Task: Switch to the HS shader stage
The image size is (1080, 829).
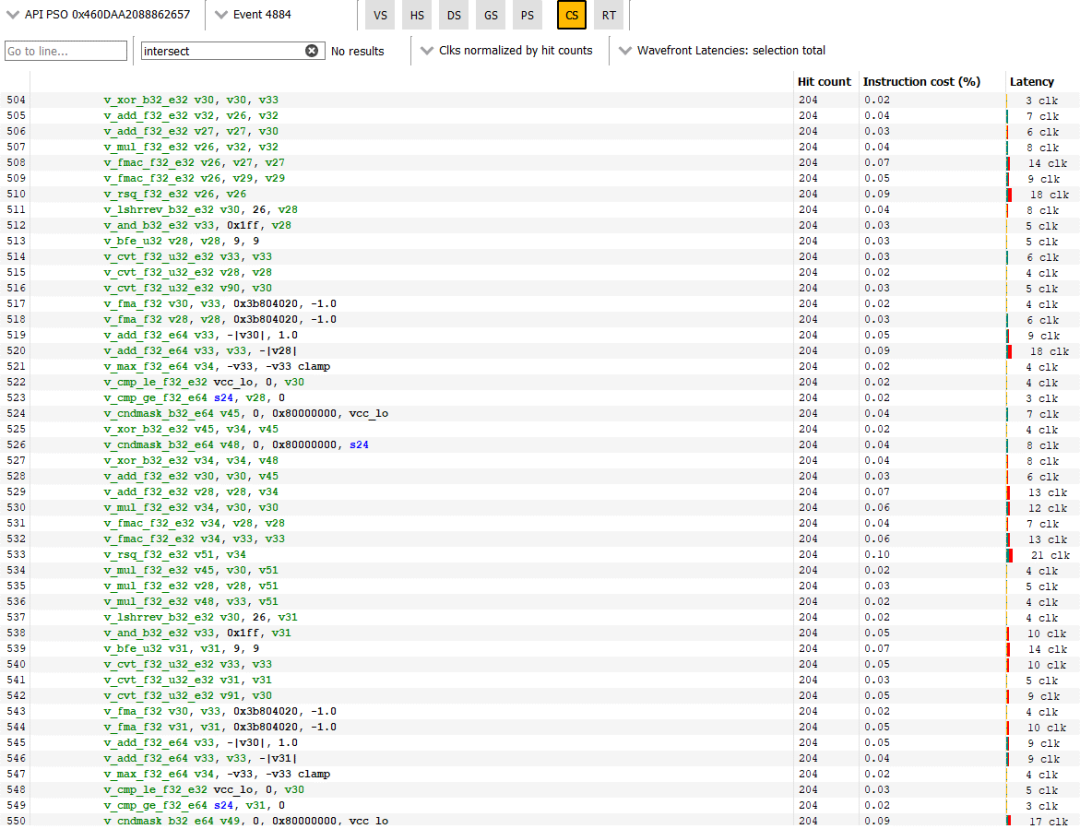Action: [417, 15]
